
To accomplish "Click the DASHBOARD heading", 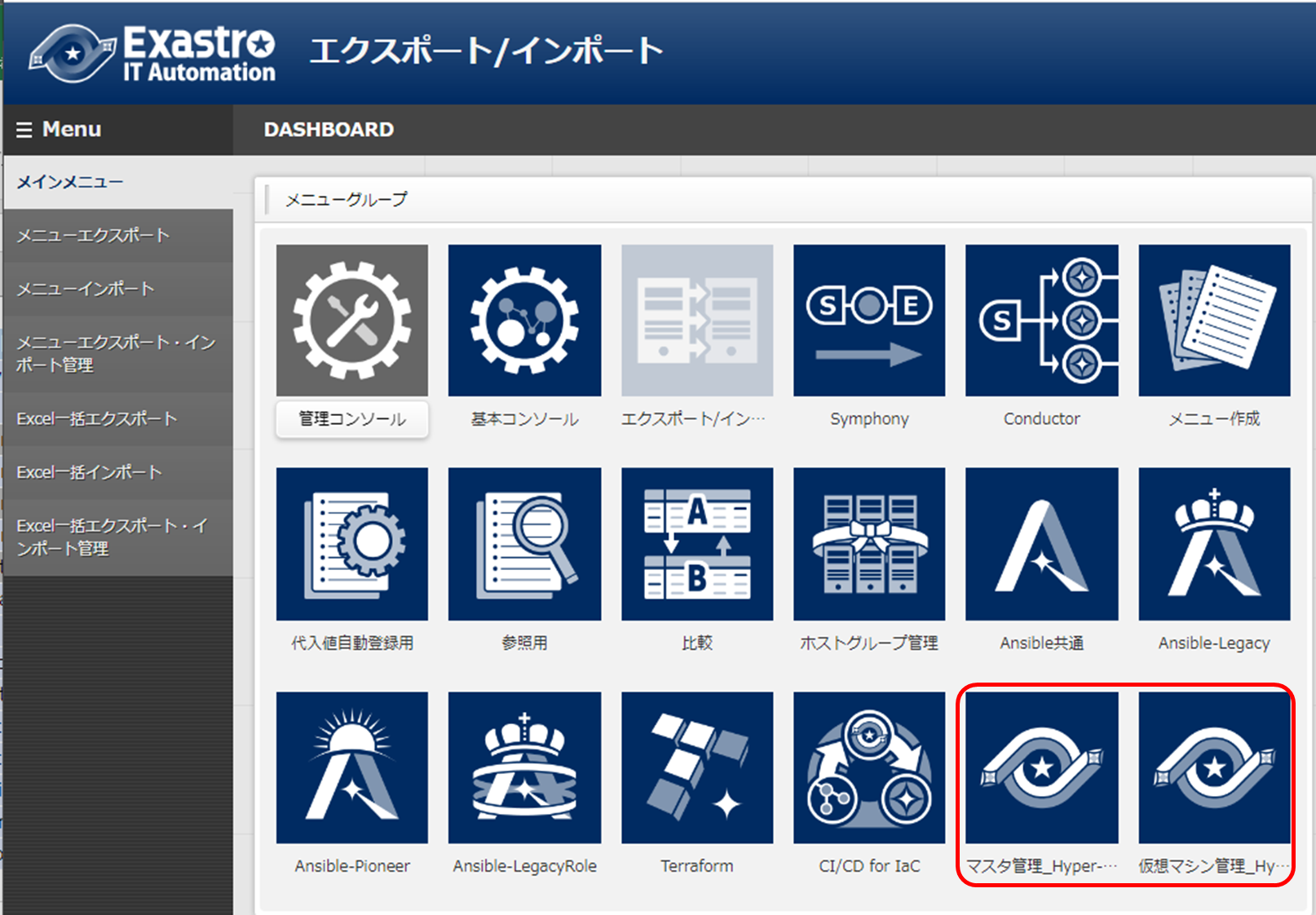I will click(x=329, y=130).
